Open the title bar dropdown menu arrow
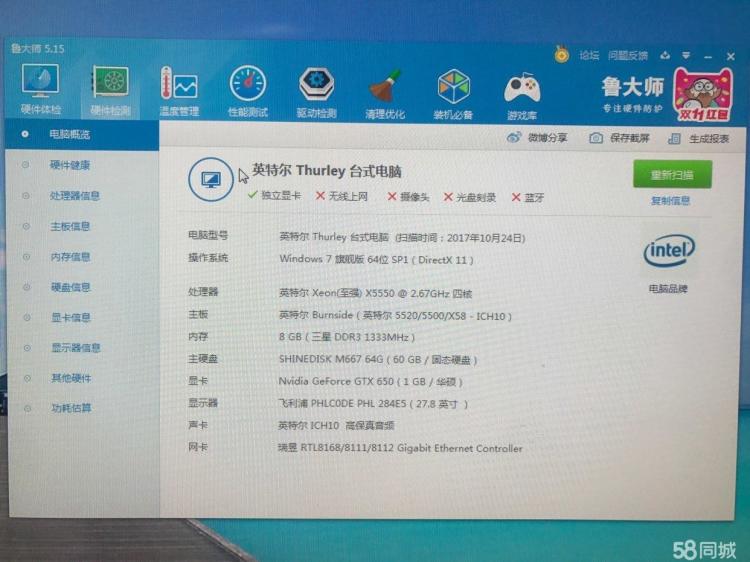Image resolution: width=750 pixels, height=562 pixels. [x=686, y=56]
